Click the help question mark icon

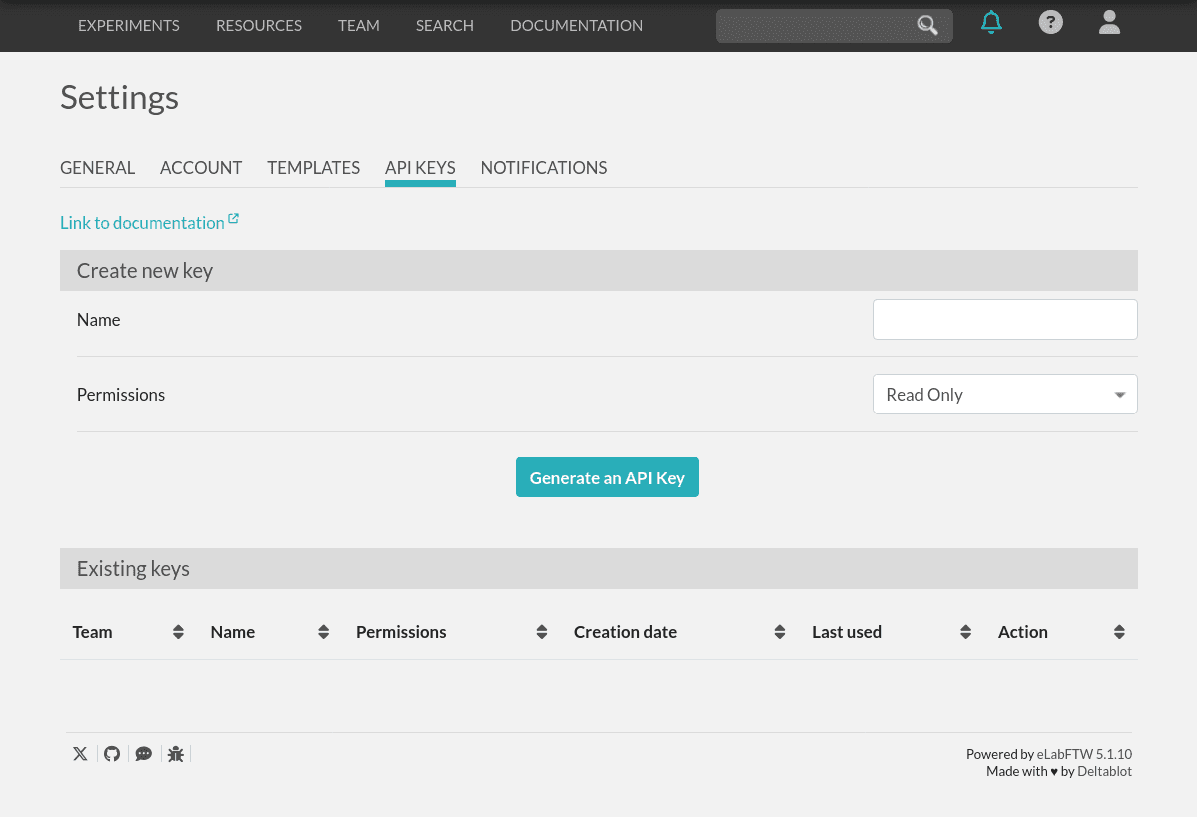1050,21
